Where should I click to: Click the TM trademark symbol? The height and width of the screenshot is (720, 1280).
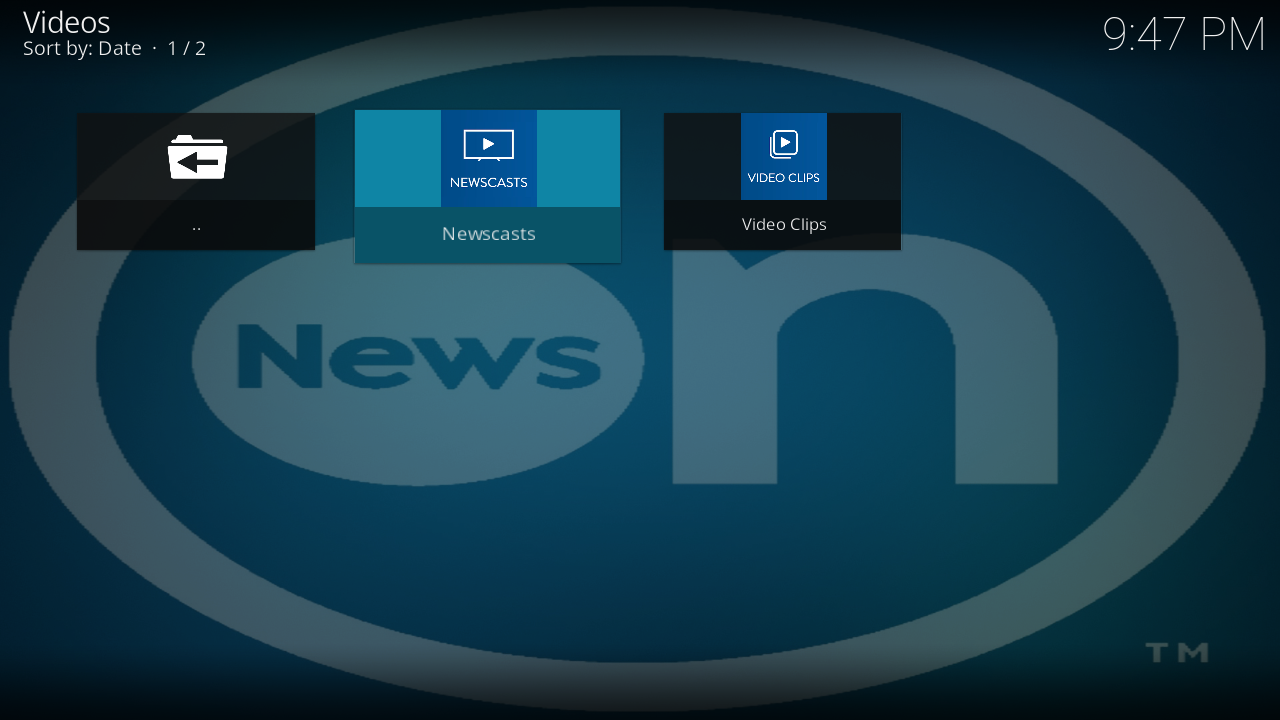tap(1176, 653)
